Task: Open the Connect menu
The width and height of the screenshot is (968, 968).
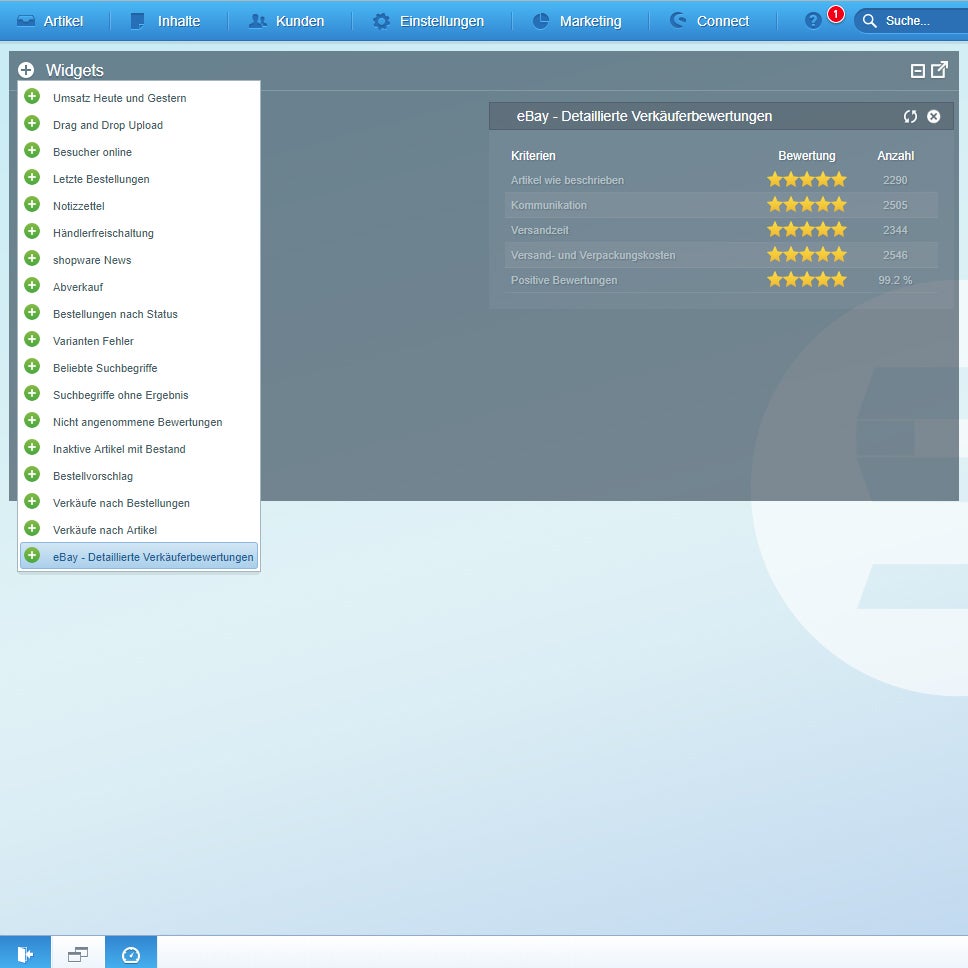Action: pos(710,21)
